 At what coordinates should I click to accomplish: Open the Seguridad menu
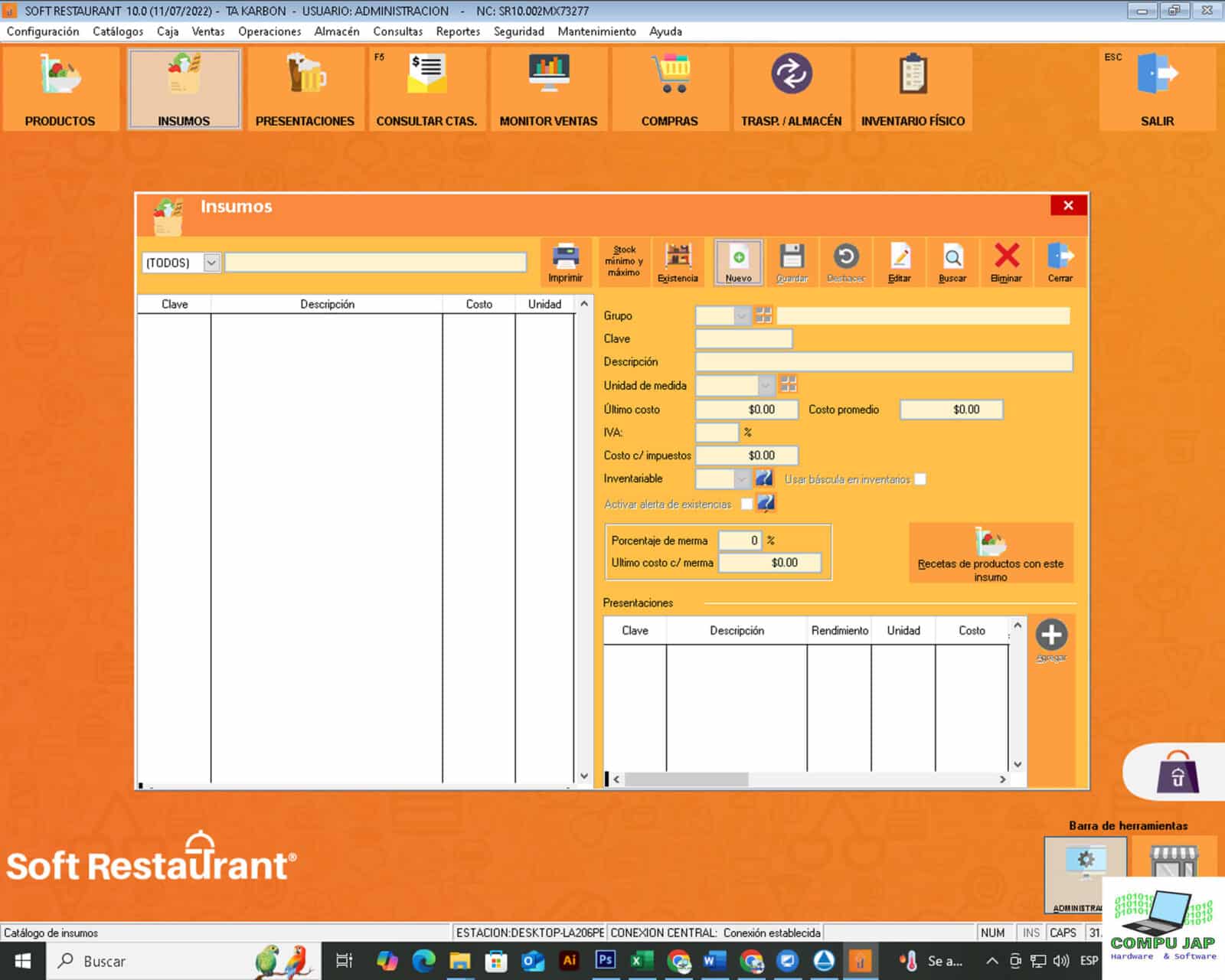pos(519,31)
